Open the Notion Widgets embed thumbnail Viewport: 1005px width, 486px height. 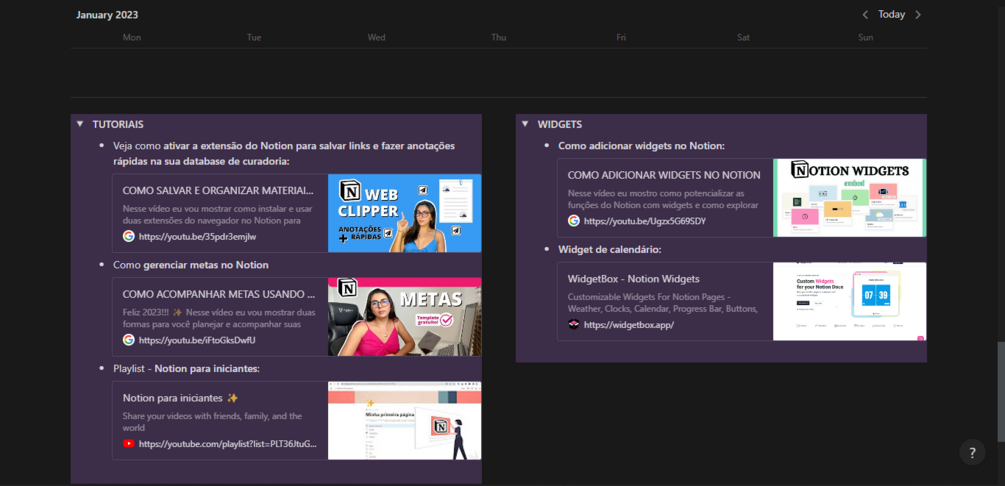click(849, 197)
